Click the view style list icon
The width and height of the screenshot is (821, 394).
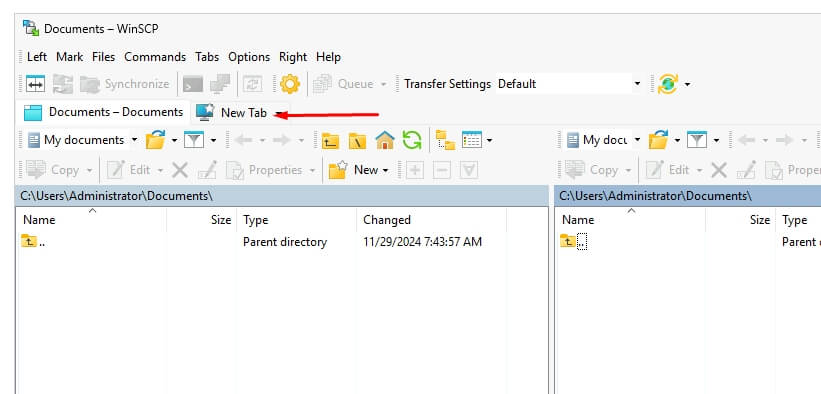coord(472,140)
